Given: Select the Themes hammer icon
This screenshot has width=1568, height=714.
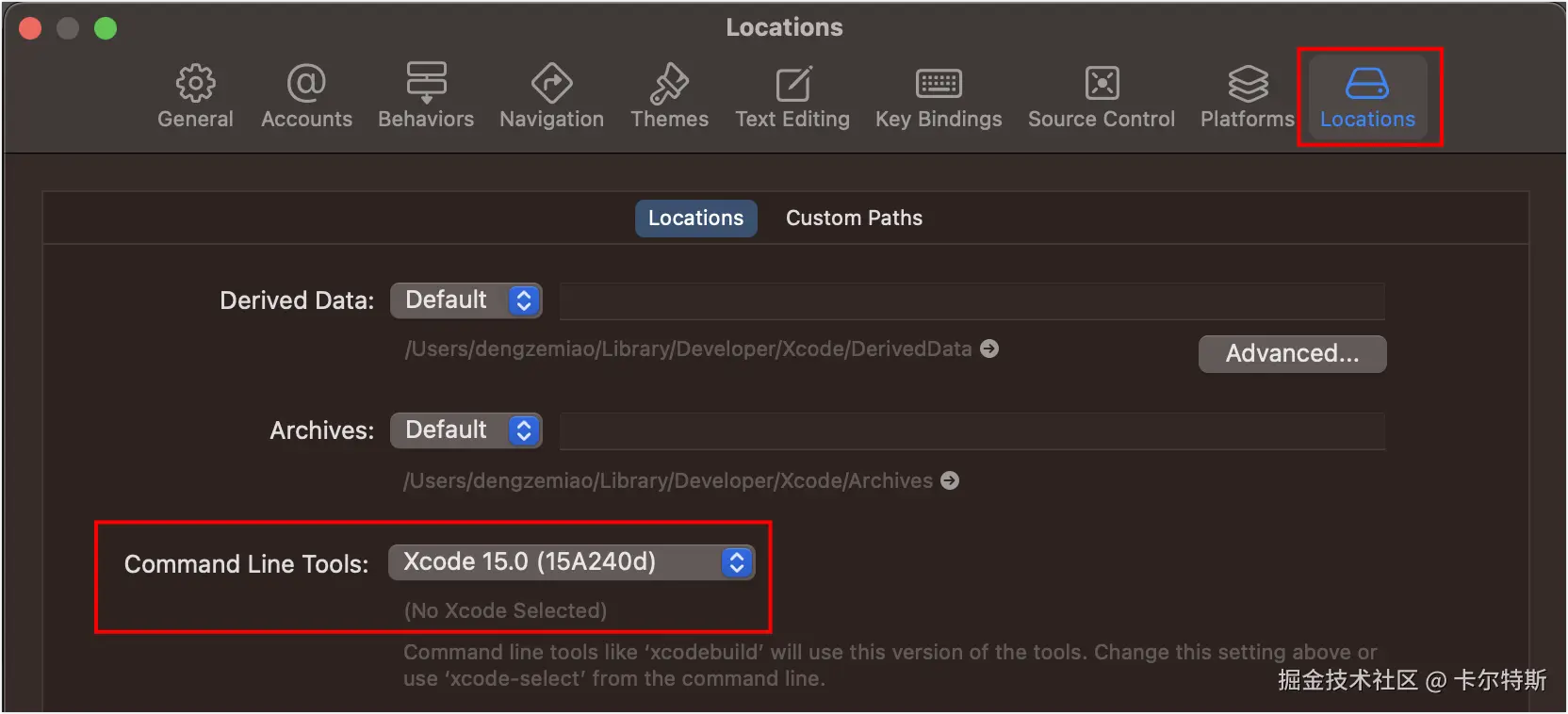Looking at the screenshot, I should (x=669, y=85).
